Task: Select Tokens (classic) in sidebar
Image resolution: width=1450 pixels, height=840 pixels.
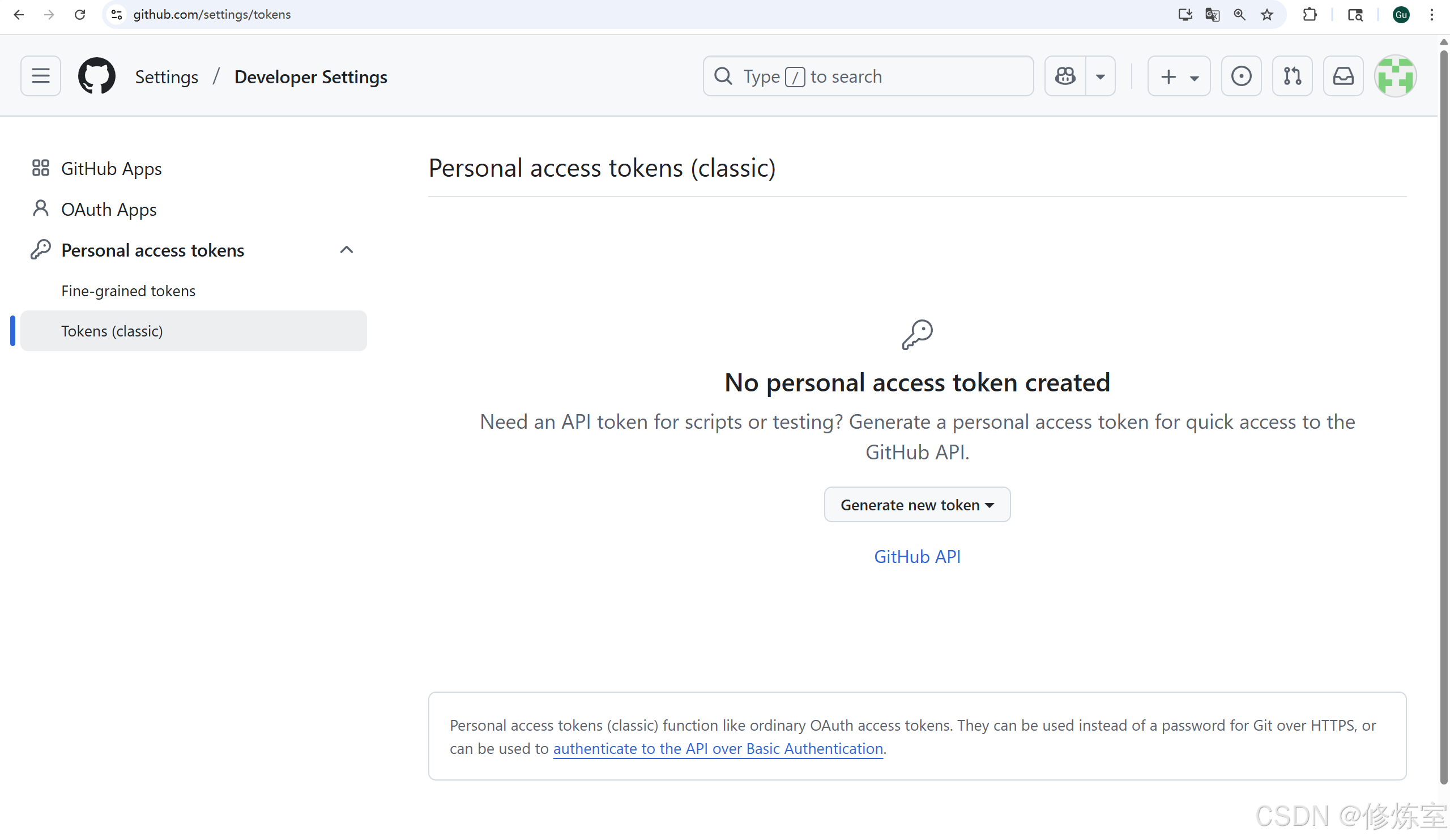Action: coord(193,331)
